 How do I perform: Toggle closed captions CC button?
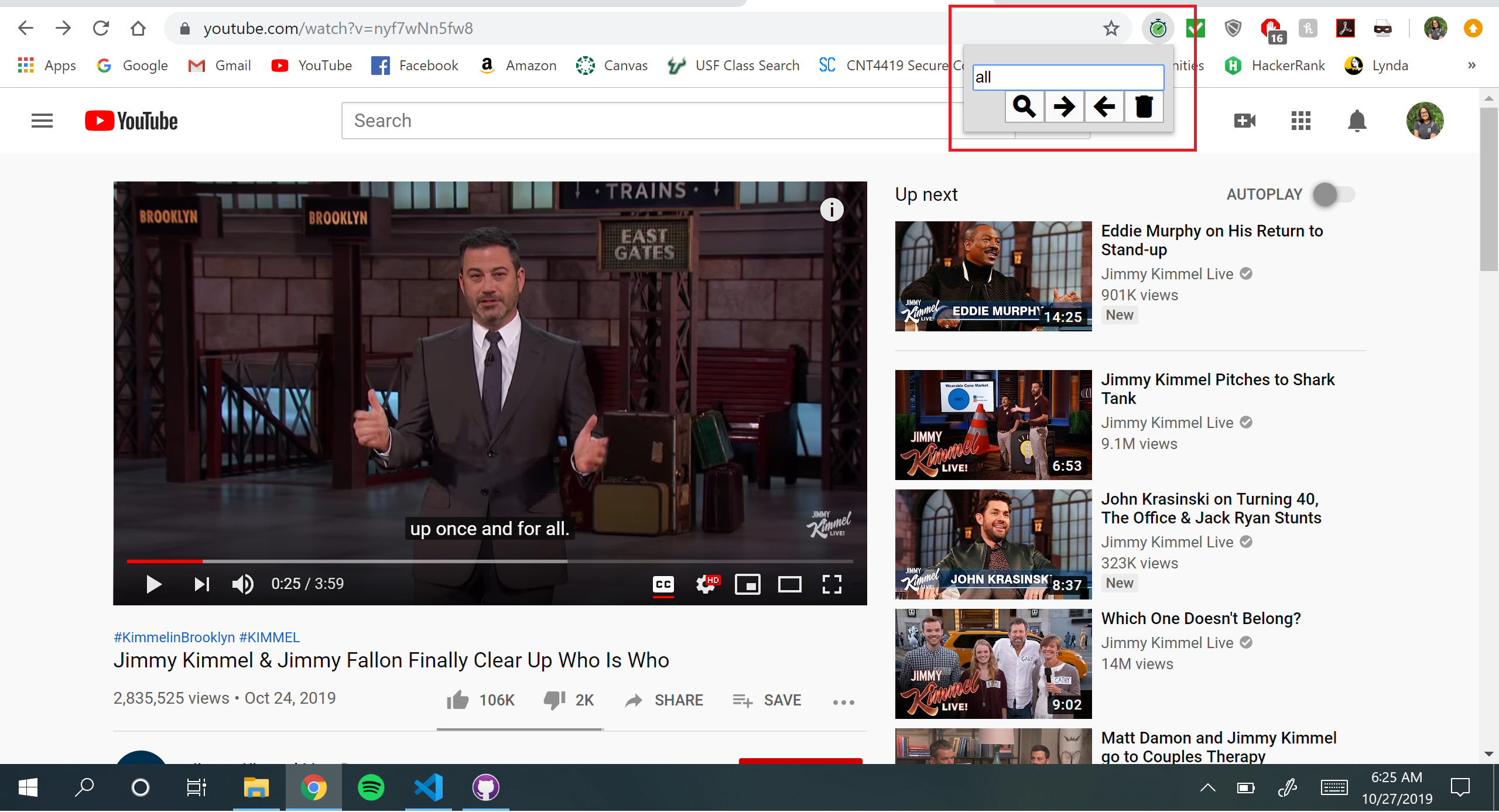(x=663, y=584)
